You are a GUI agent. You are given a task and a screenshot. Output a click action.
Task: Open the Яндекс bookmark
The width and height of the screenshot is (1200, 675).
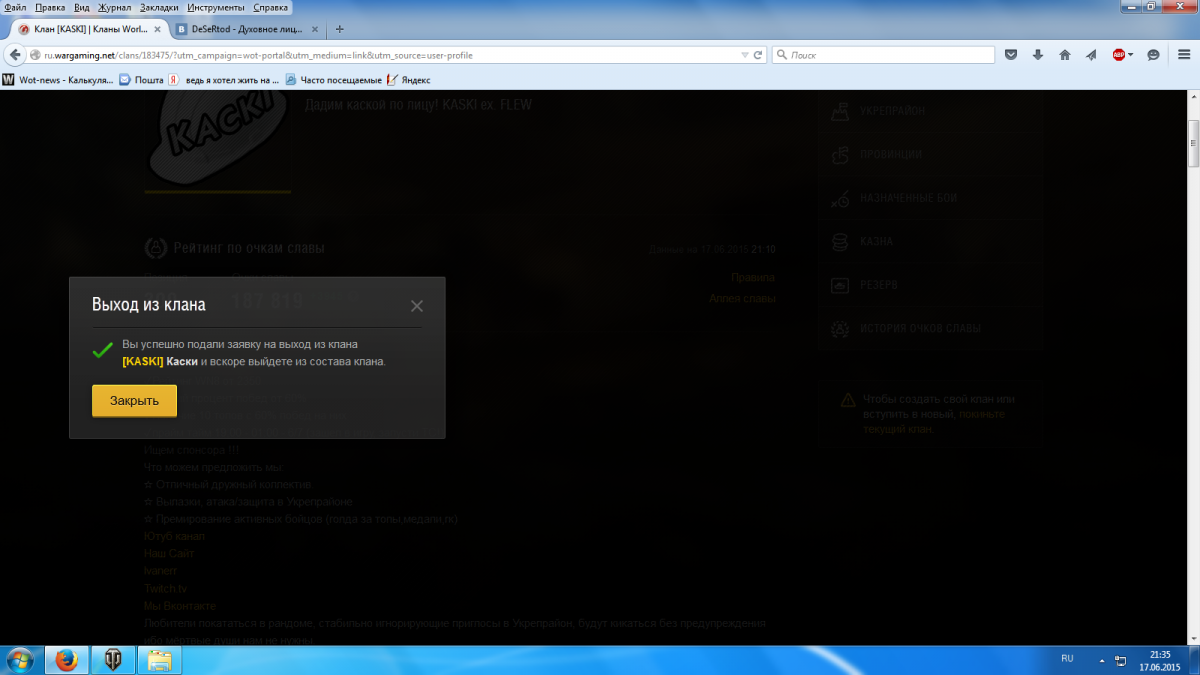[x=409, y=79]
